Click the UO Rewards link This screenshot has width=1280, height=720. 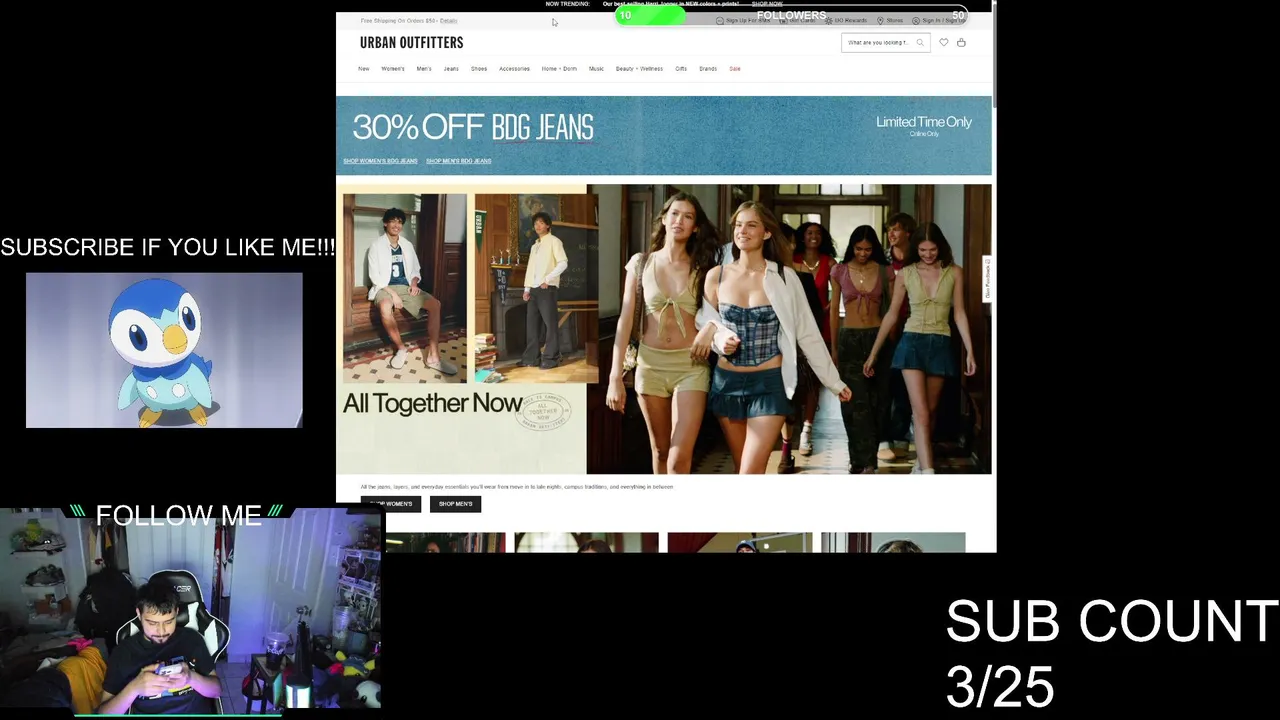(850, 20)
